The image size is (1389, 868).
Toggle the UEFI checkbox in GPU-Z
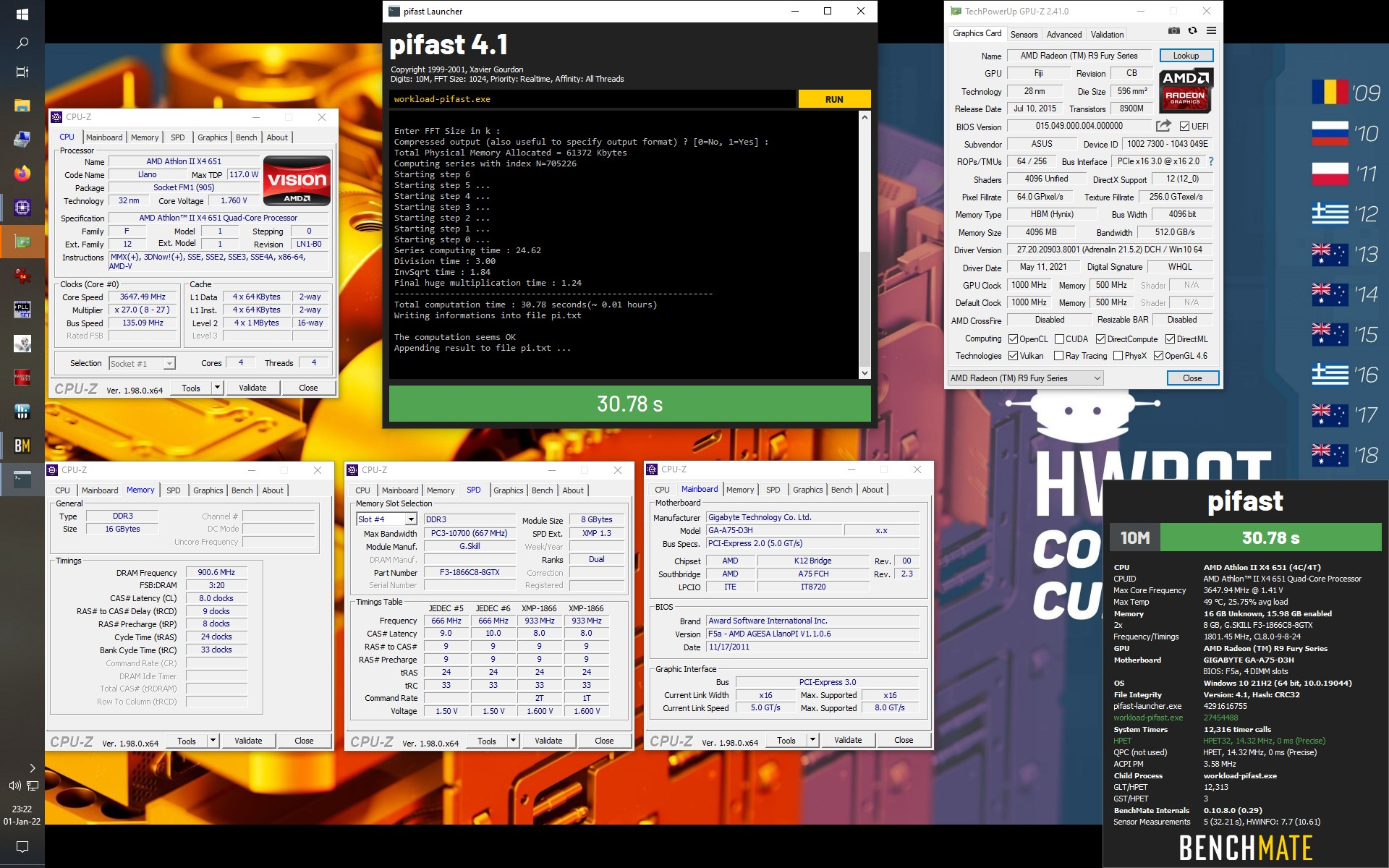[1184, 126]
